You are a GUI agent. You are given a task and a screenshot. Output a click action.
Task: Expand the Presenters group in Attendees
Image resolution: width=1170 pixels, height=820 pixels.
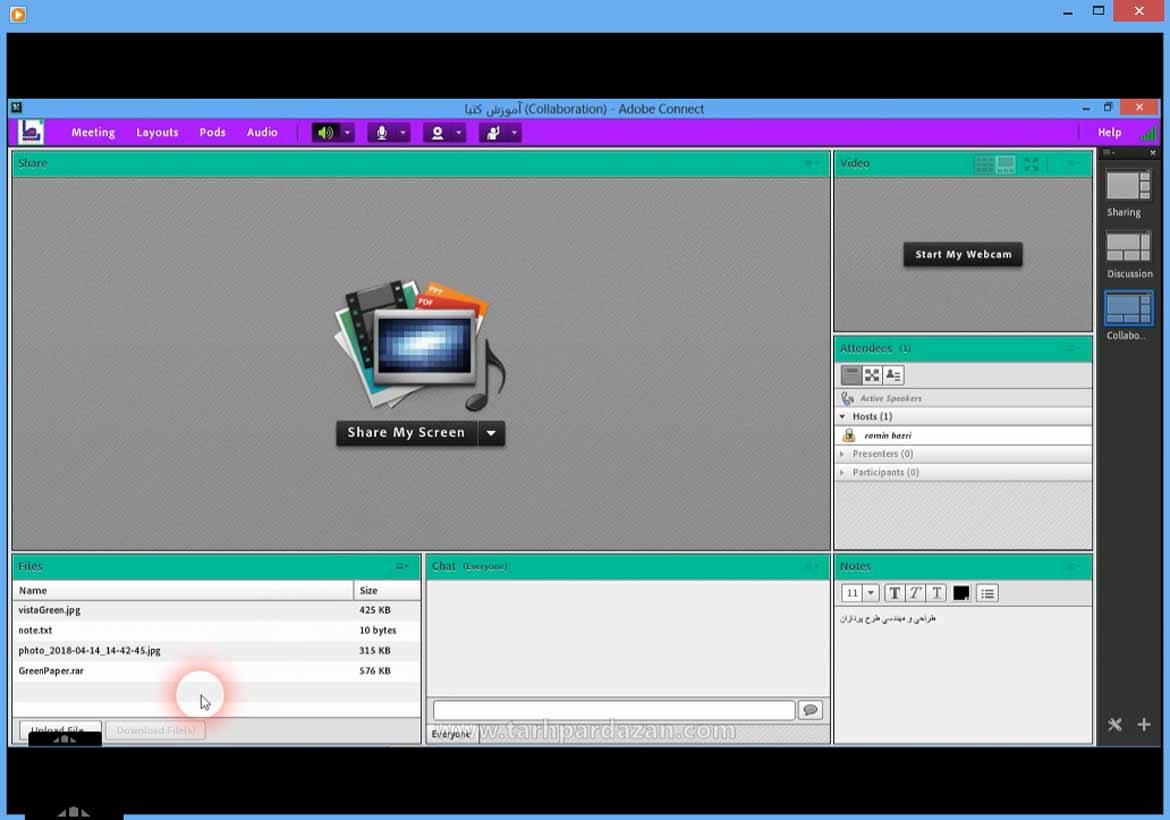coord(842,454)
